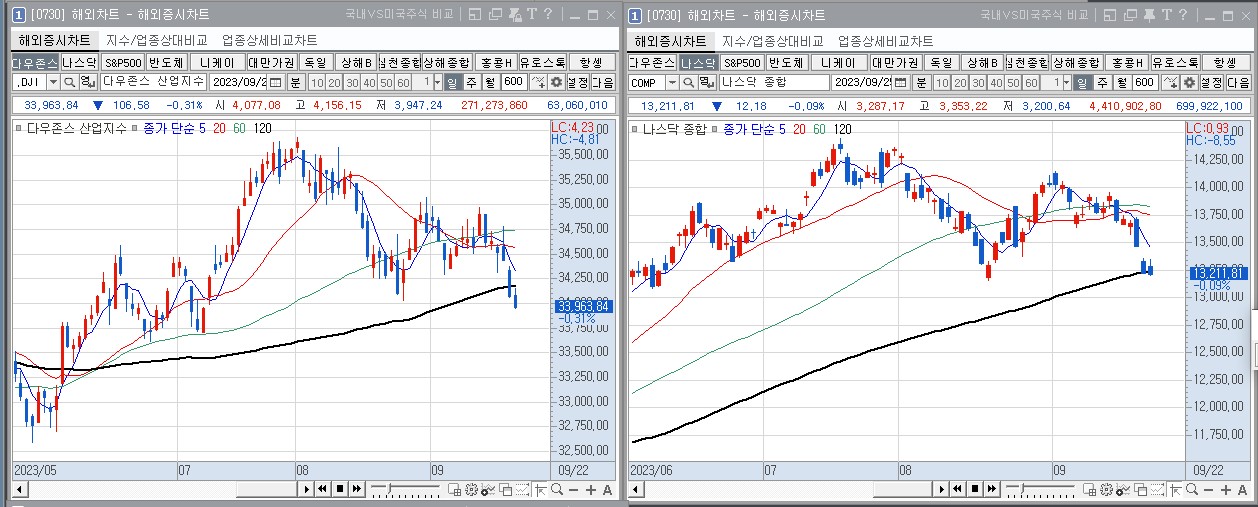Zoom in with plus icon under left chart
Image resolution: width=1258 pixels, height=507 pixels.
coord(591,489)
